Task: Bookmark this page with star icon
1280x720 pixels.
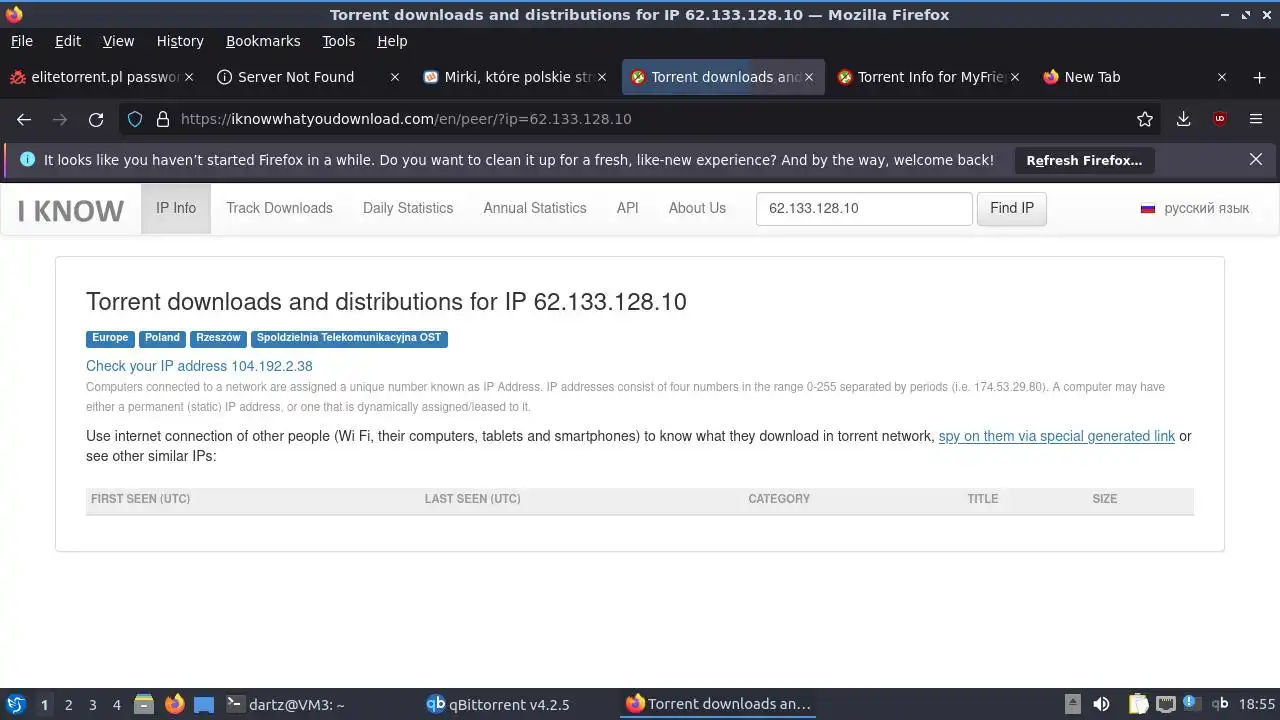Action: coord(1145,119)
